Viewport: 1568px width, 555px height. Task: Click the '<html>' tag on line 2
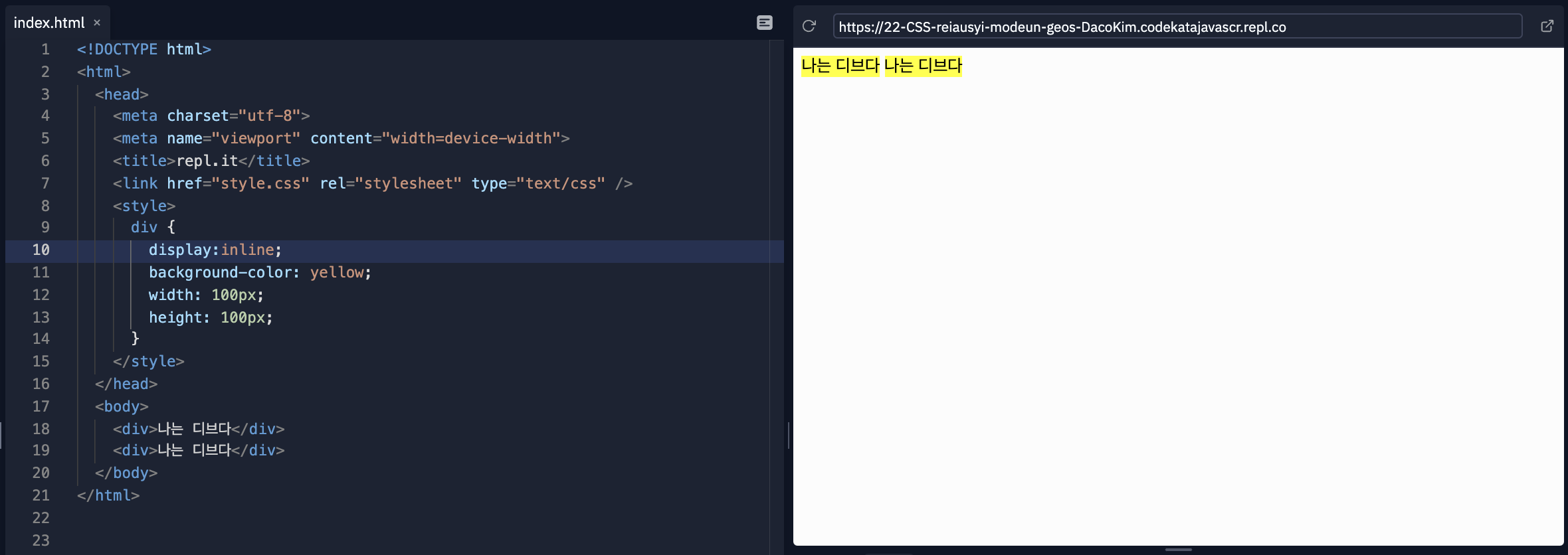click(104, 72)
